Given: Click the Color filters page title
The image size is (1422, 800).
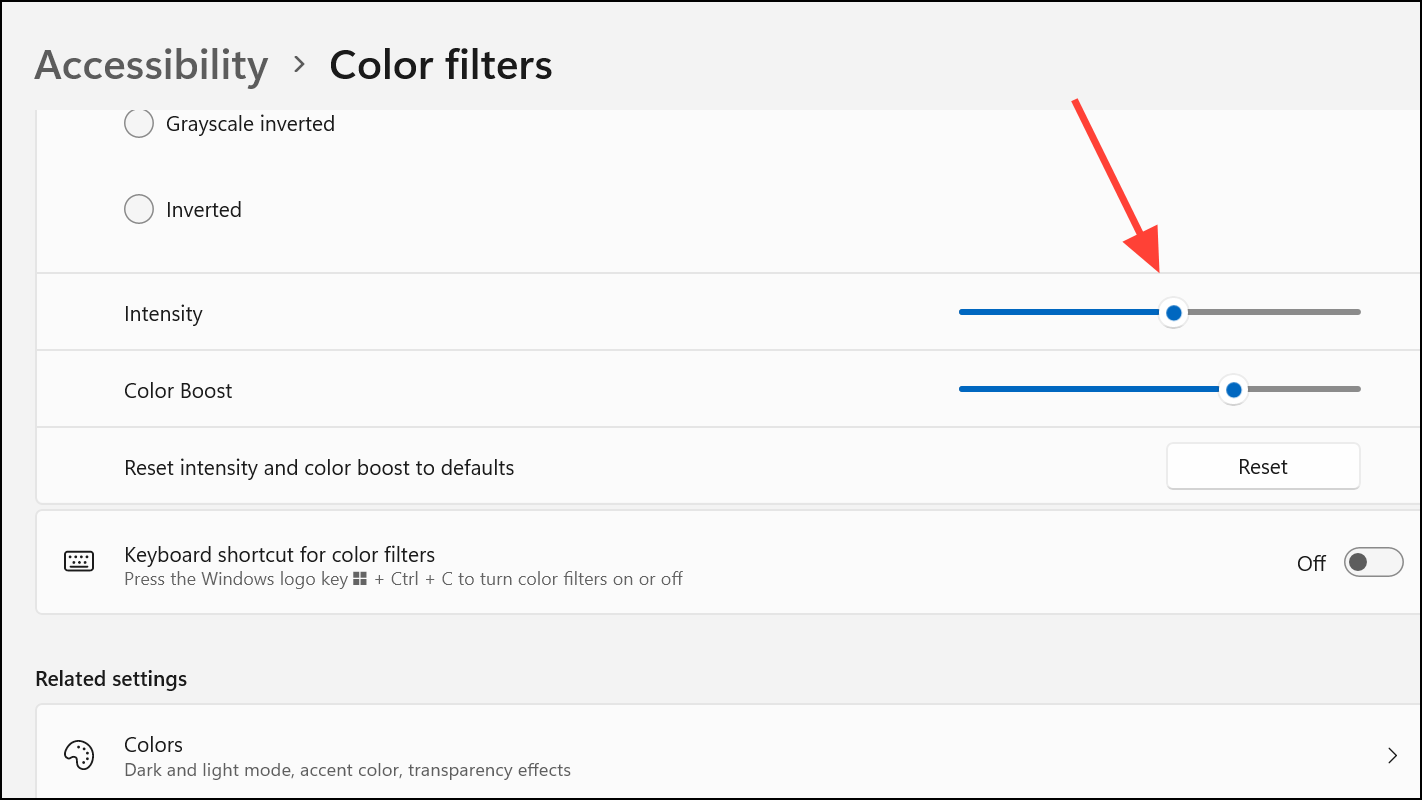Looking at the screenshot, I should click(x=441, y=65).
